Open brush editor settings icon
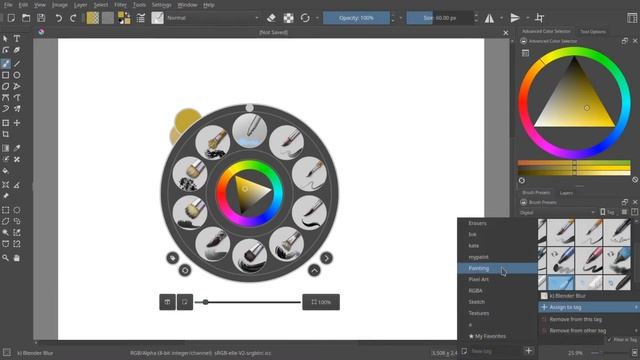 coord(141,18)
